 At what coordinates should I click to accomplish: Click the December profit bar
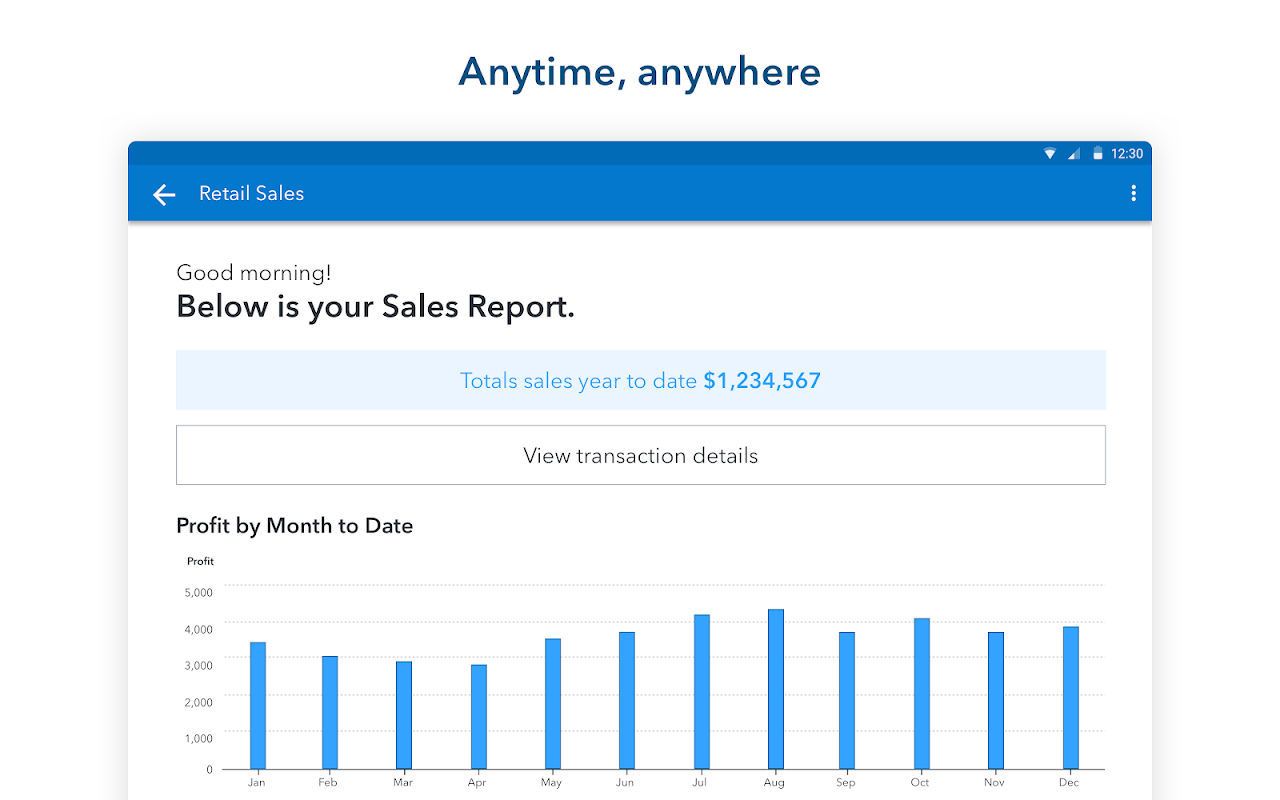tap(1071, 698)
